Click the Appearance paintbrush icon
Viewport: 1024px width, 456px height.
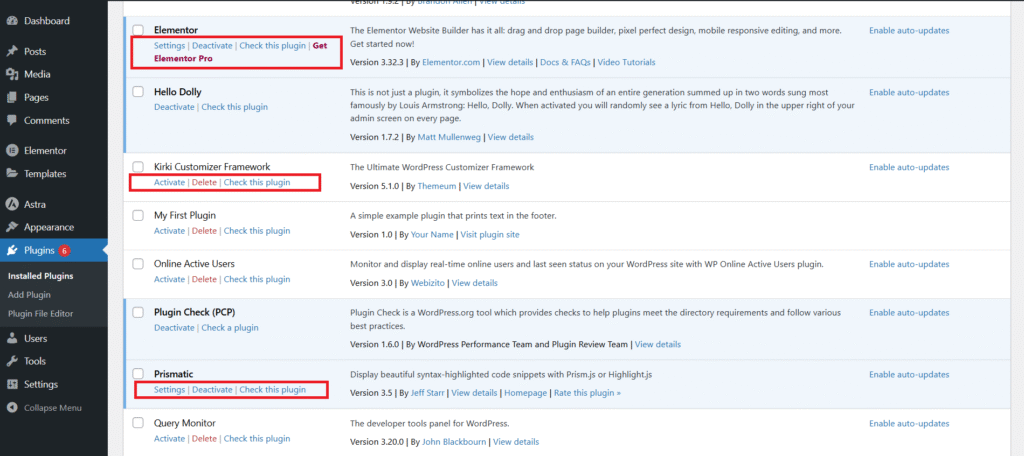click(x=11, y=227)
